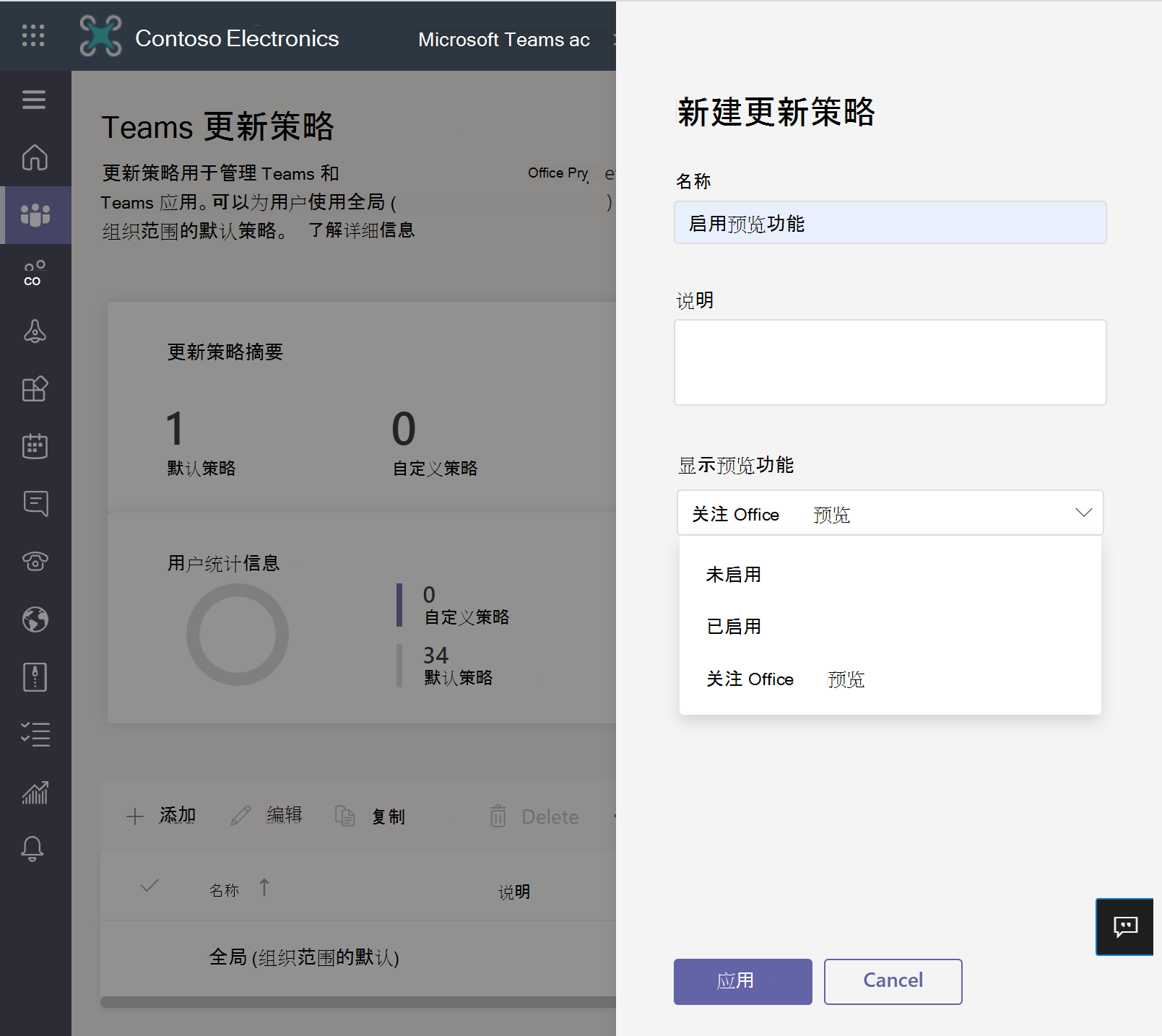Image resolution: width=1162 pixels, height=1036 pixels.
Task: Open the Notifications bell icon
Action: pos(32,848)
